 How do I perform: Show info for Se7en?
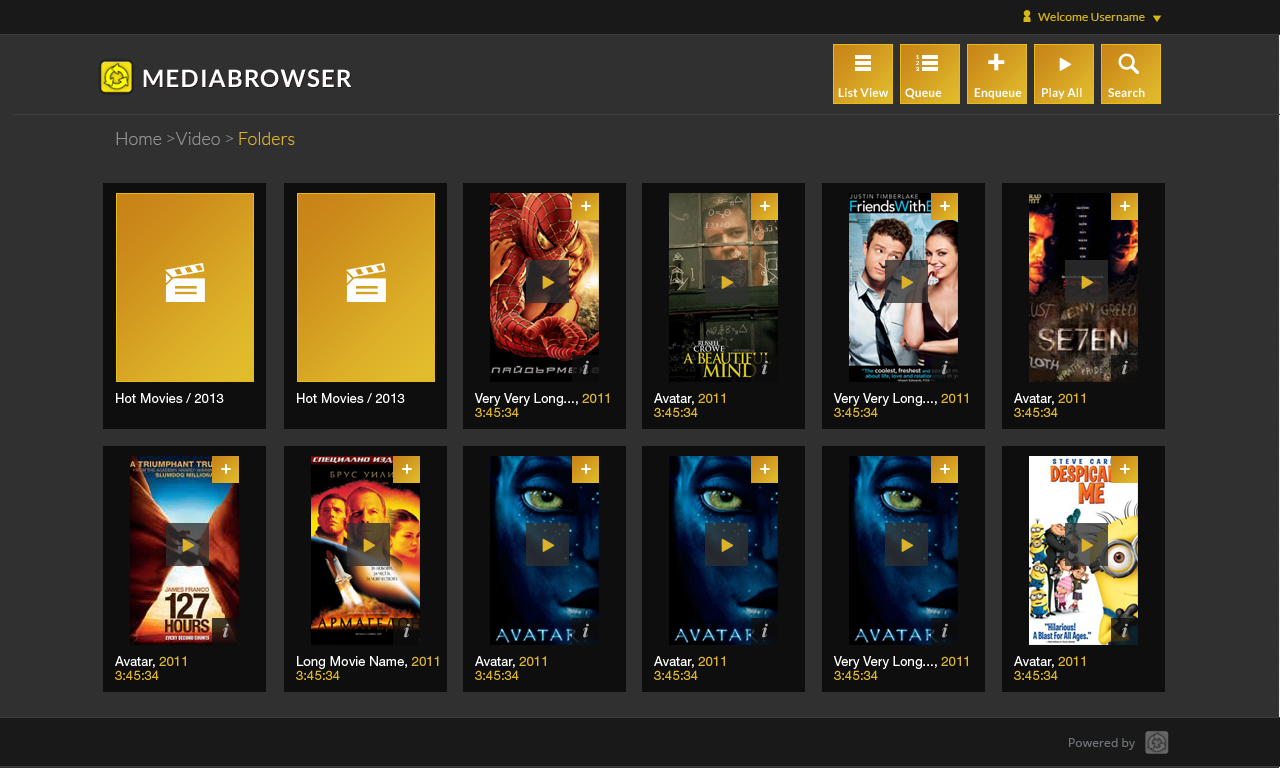1124,368
